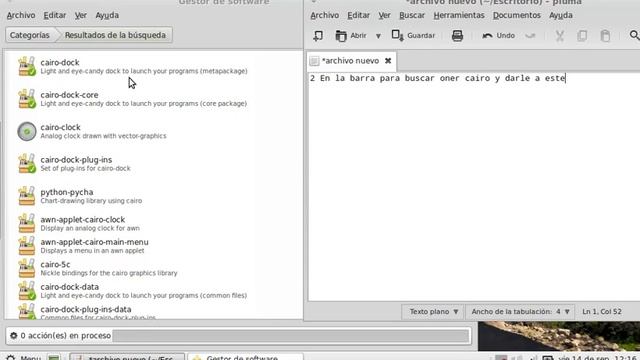640x360 pixels.
Task: Click the Abrir folder icon in pluma
Action: coord(341,36)
